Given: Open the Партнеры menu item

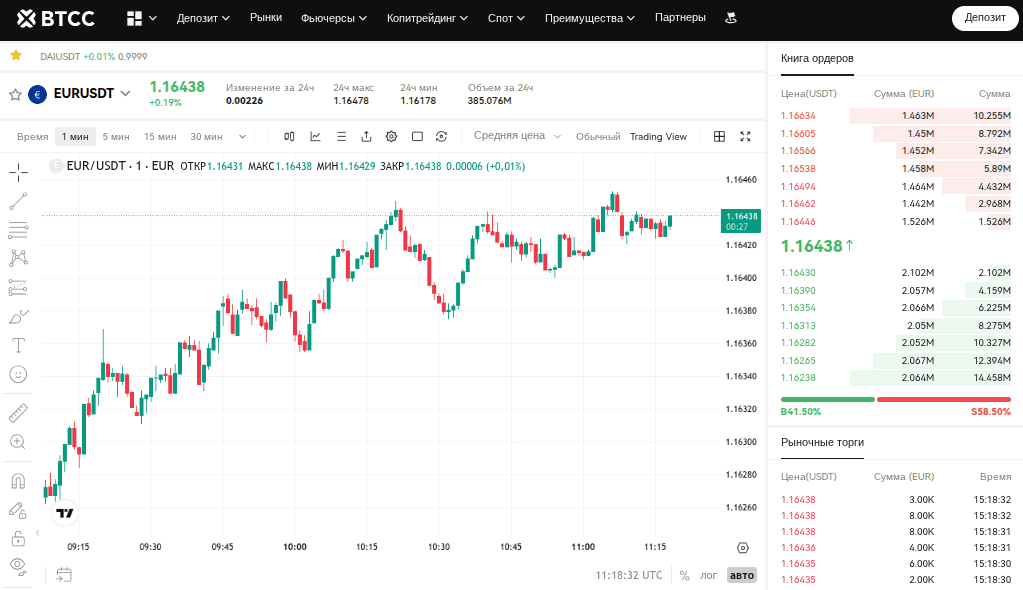Looking at the screenshot, I should pyautogui.click(x=680, y=18).
